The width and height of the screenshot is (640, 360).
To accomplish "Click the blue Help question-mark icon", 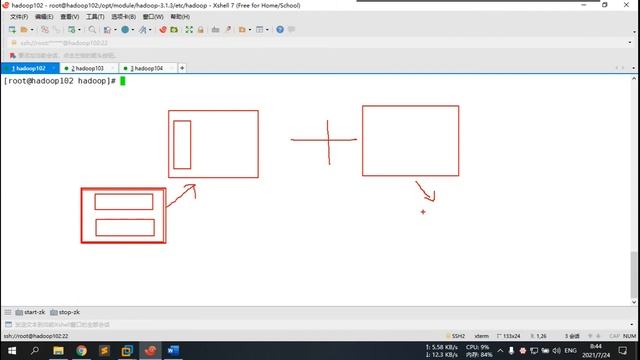I will (280, 29).
